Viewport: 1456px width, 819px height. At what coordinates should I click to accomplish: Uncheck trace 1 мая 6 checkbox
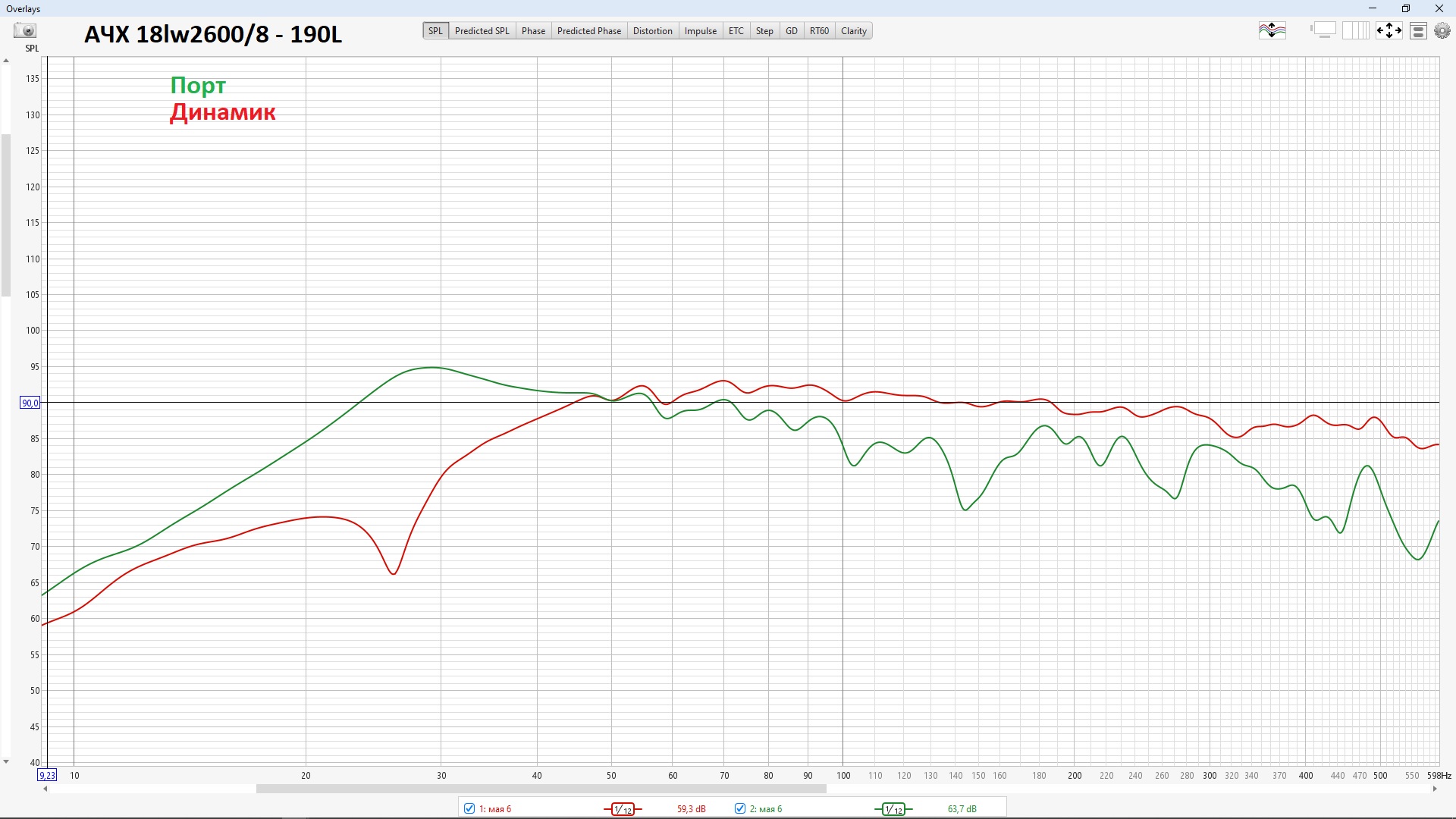(469, 808)
